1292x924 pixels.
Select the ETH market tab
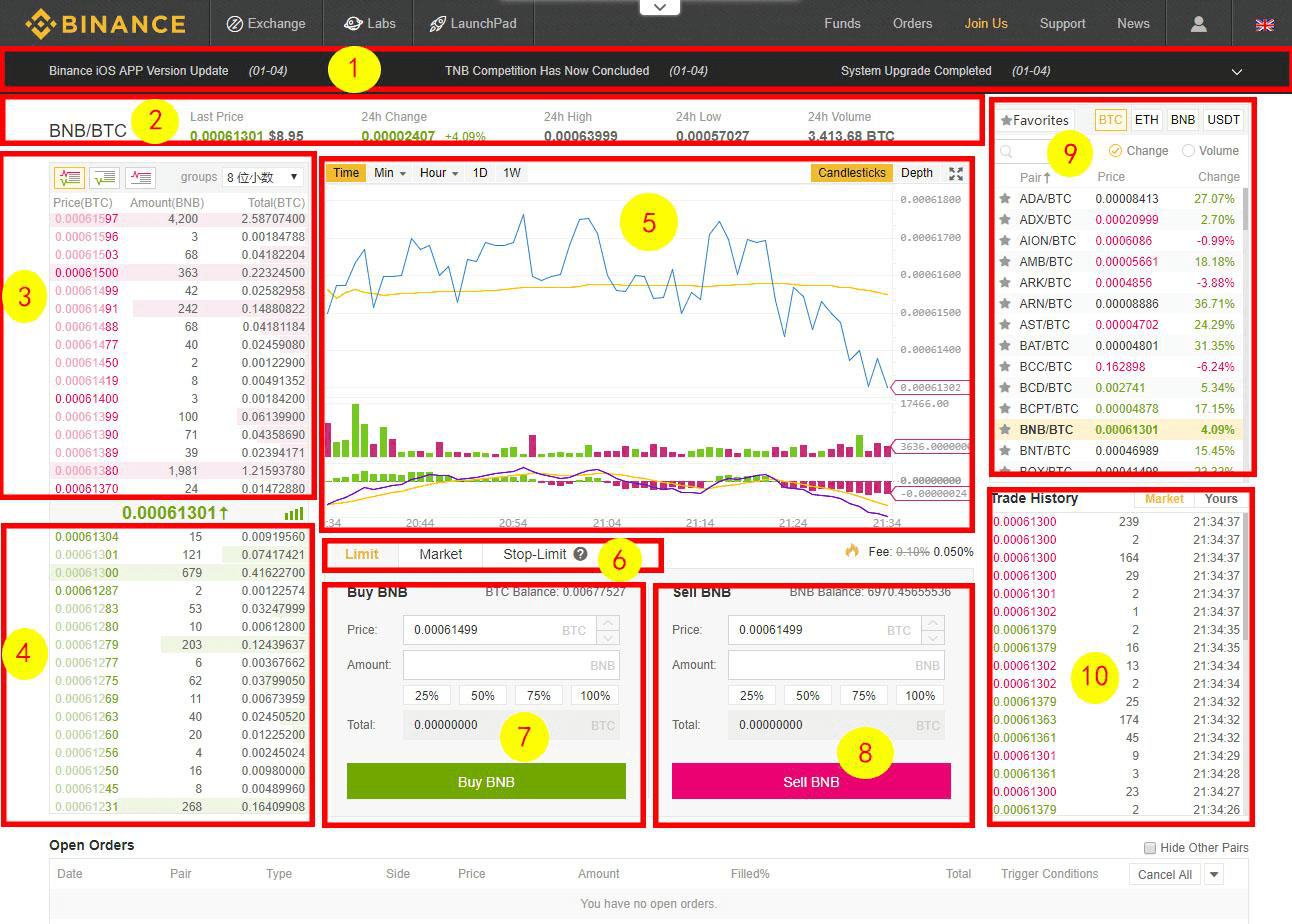pyautogui.click(x=1147, y=120)
